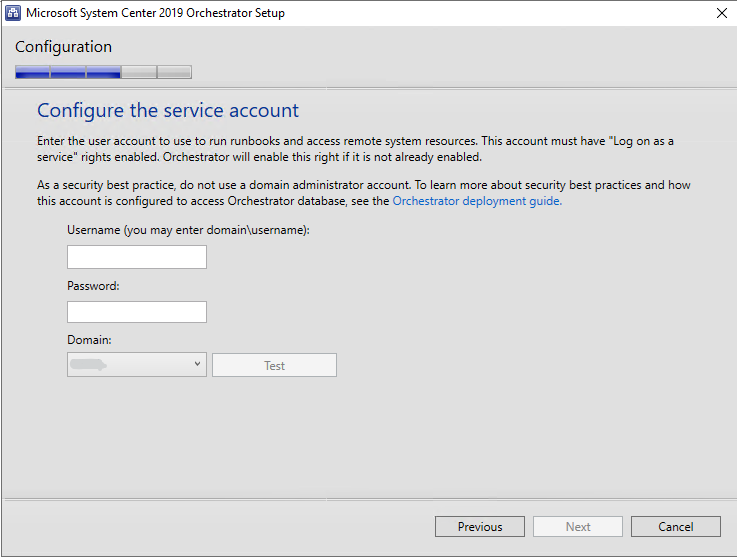
Task: Click the 'Configuration' step title
Action: pos(63,47)
